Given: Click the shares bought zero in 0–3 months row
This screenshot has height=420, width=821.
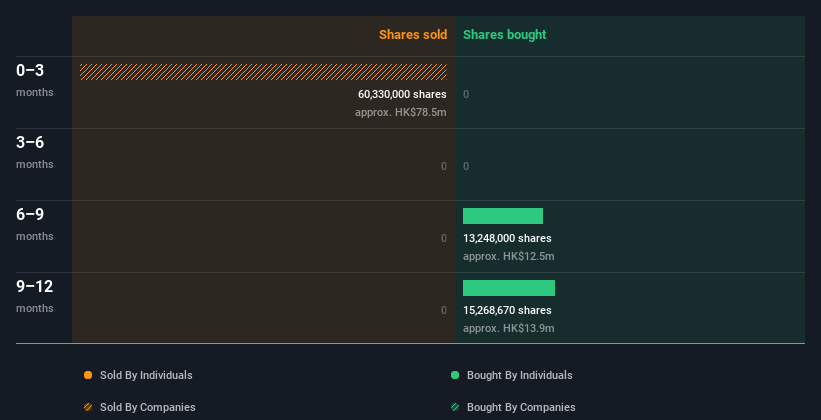Looking at the screenshot, I should pyautogui.click(x=466, y=95).
